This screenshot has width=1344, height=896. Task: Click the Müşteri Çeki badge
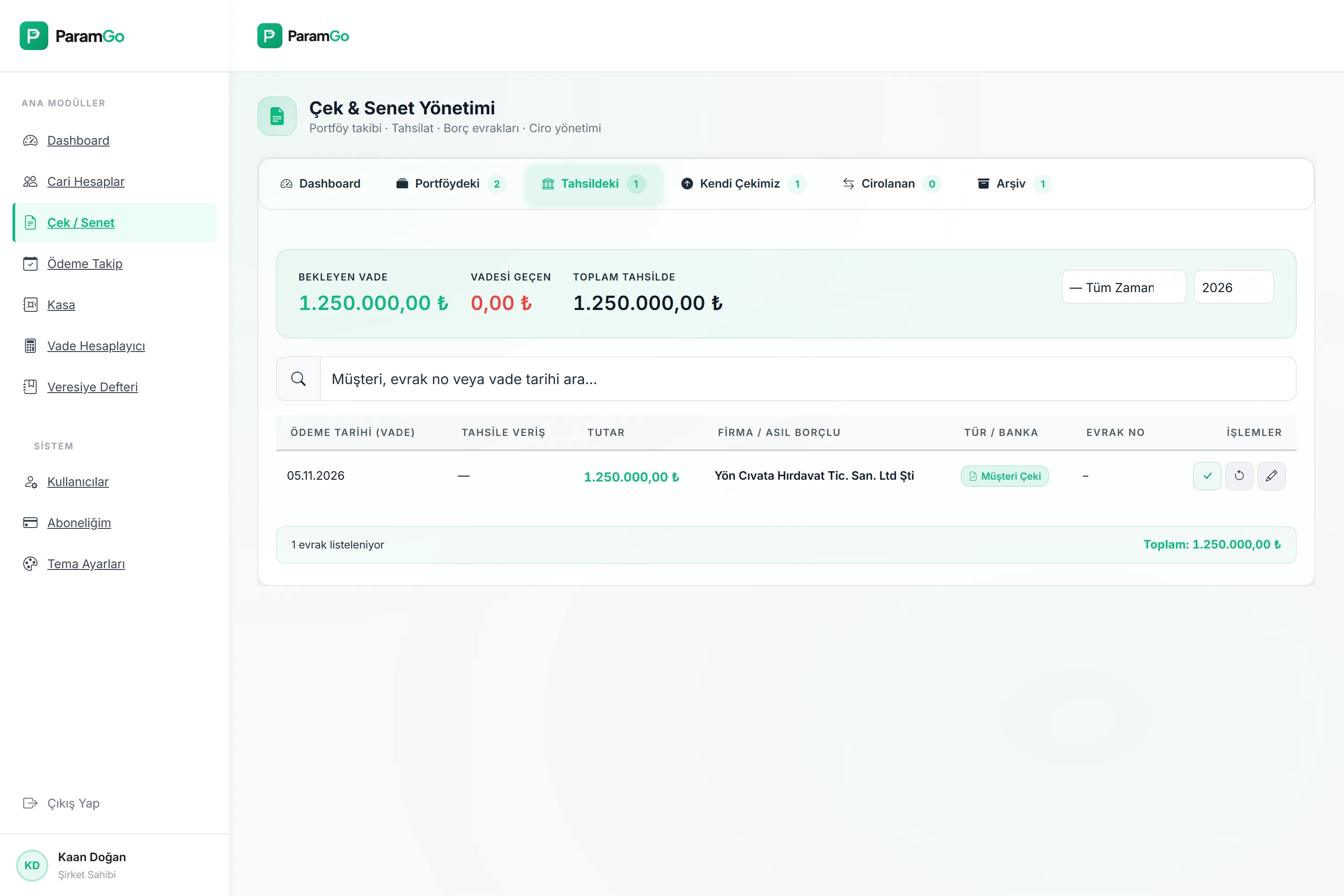[x=1004, y=476]
